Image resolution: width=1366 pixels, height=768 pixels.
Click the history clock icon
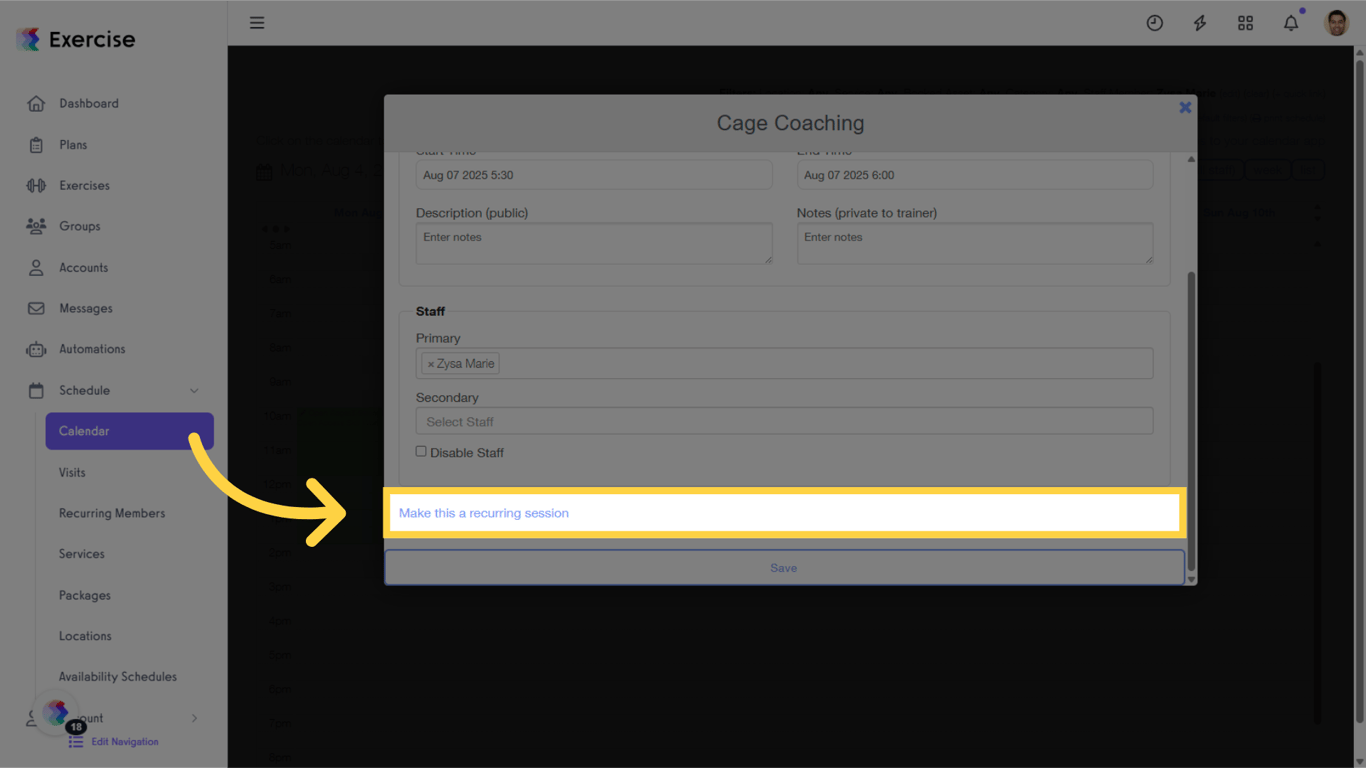tap(1154, 22)
